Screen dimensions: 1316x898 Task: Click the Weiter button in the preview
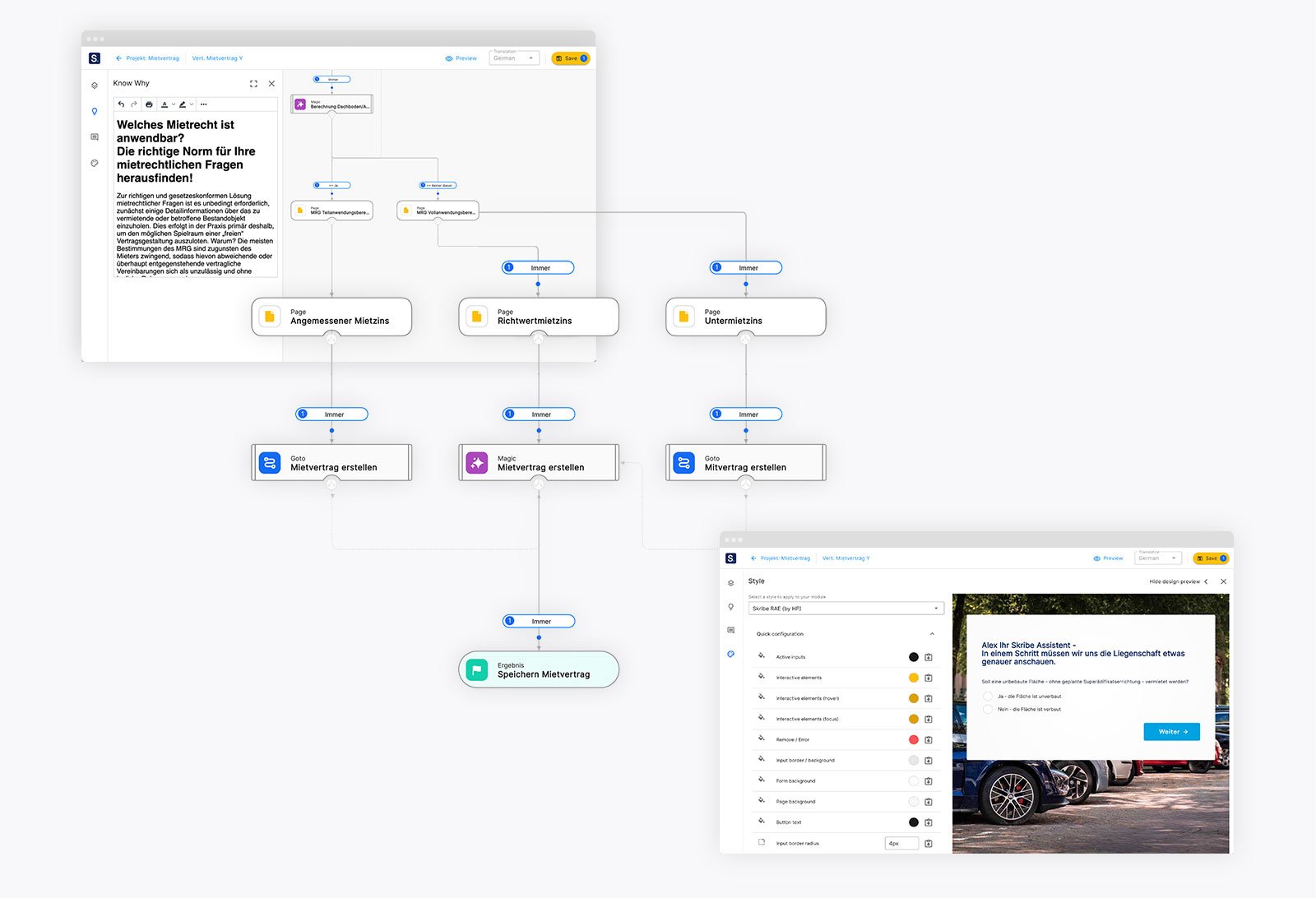[x=1171, y=731]
